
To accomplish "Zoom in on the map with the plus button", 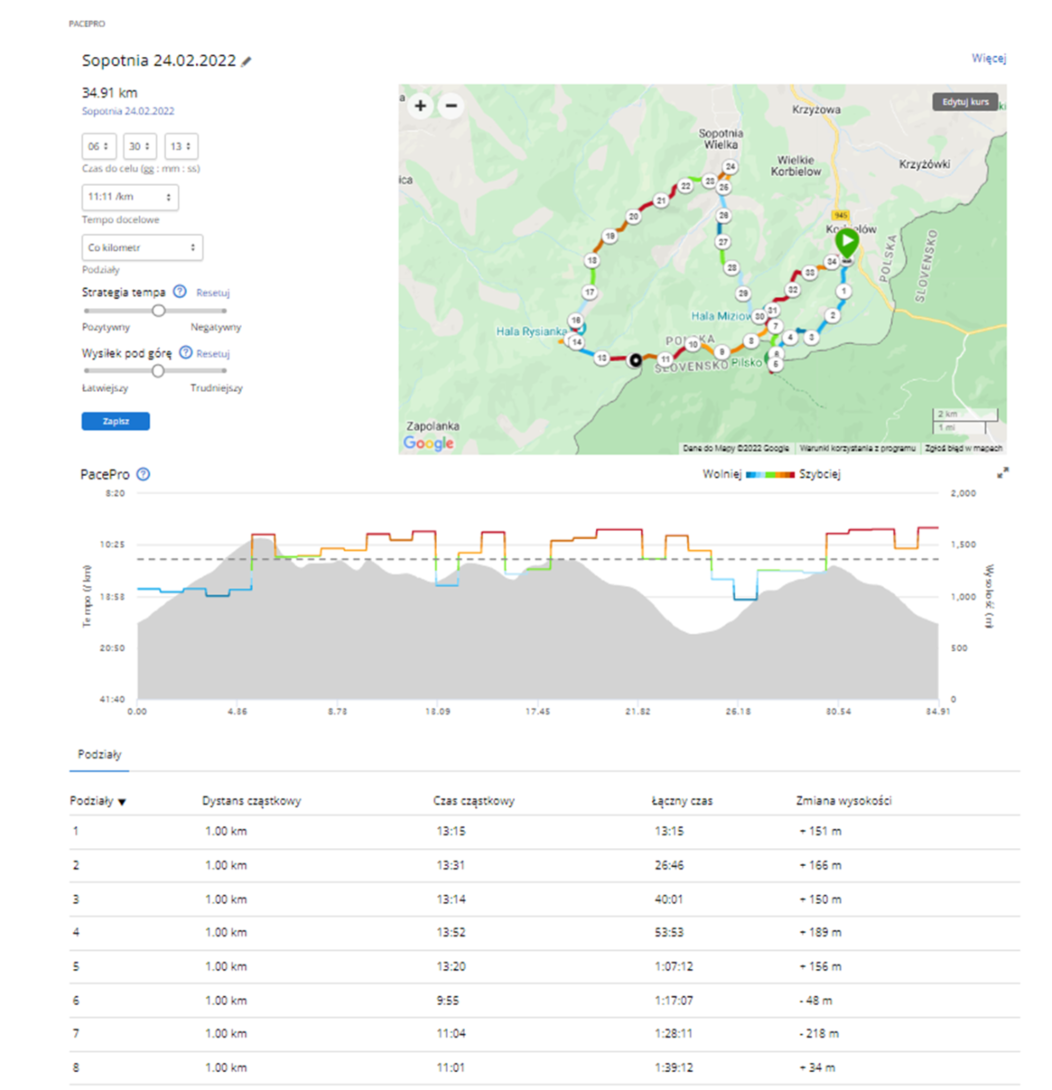I will tap(420, 106).
